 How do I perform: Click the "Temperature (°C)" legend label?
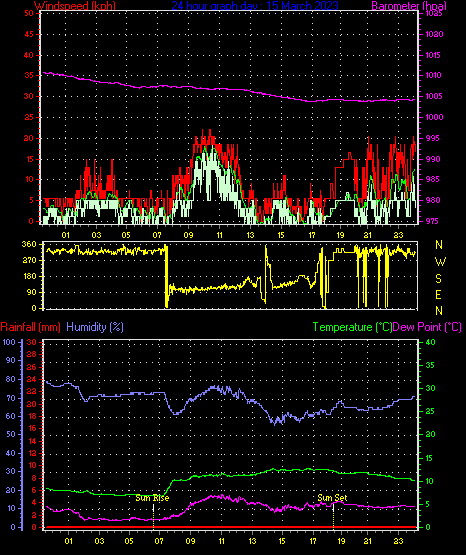352,327
